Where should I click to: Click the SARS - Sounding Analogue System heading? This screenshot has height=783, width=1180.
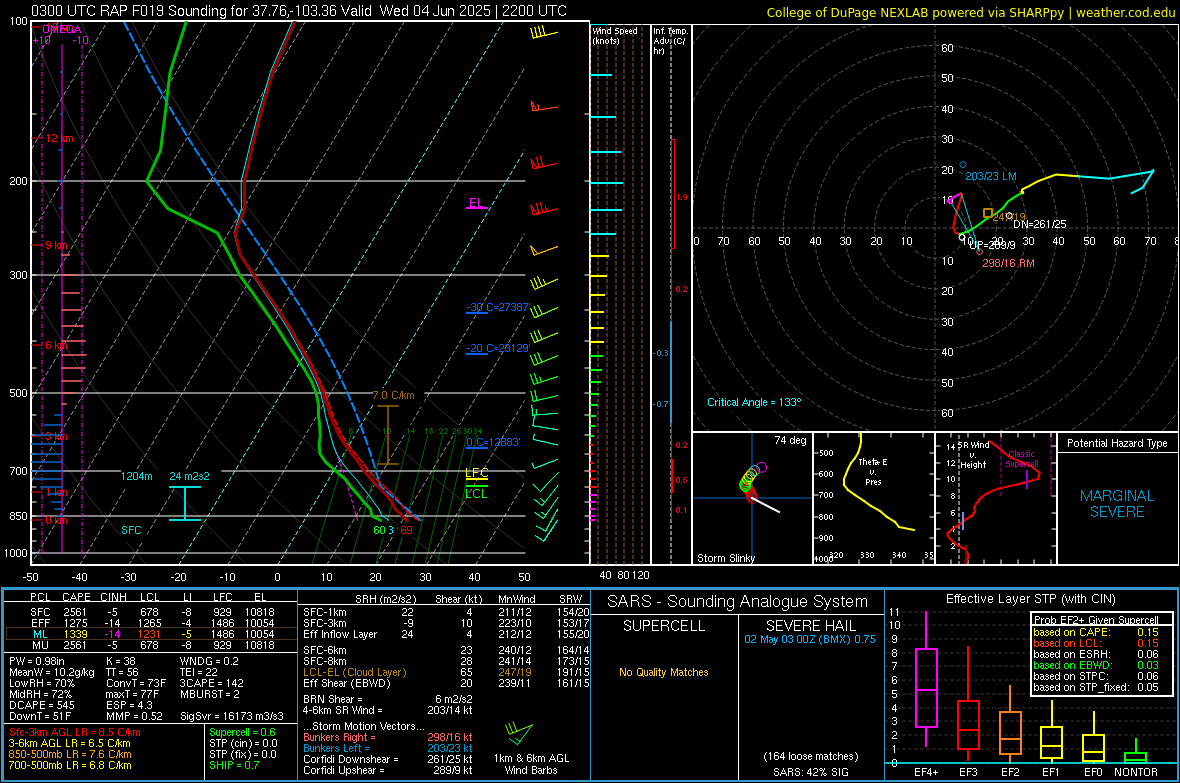(x=737, y=602)
